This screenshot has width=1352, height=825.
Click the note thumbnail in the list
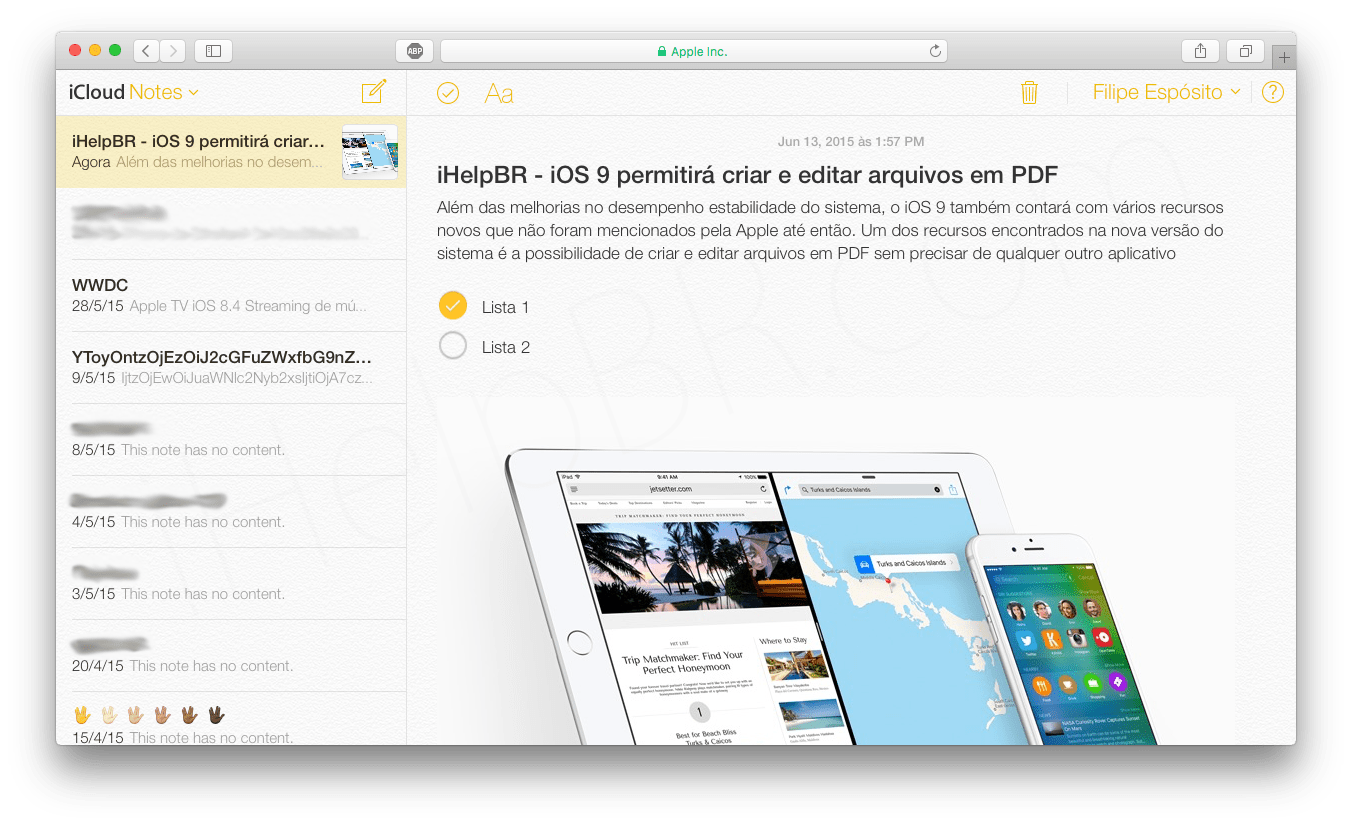369,152
